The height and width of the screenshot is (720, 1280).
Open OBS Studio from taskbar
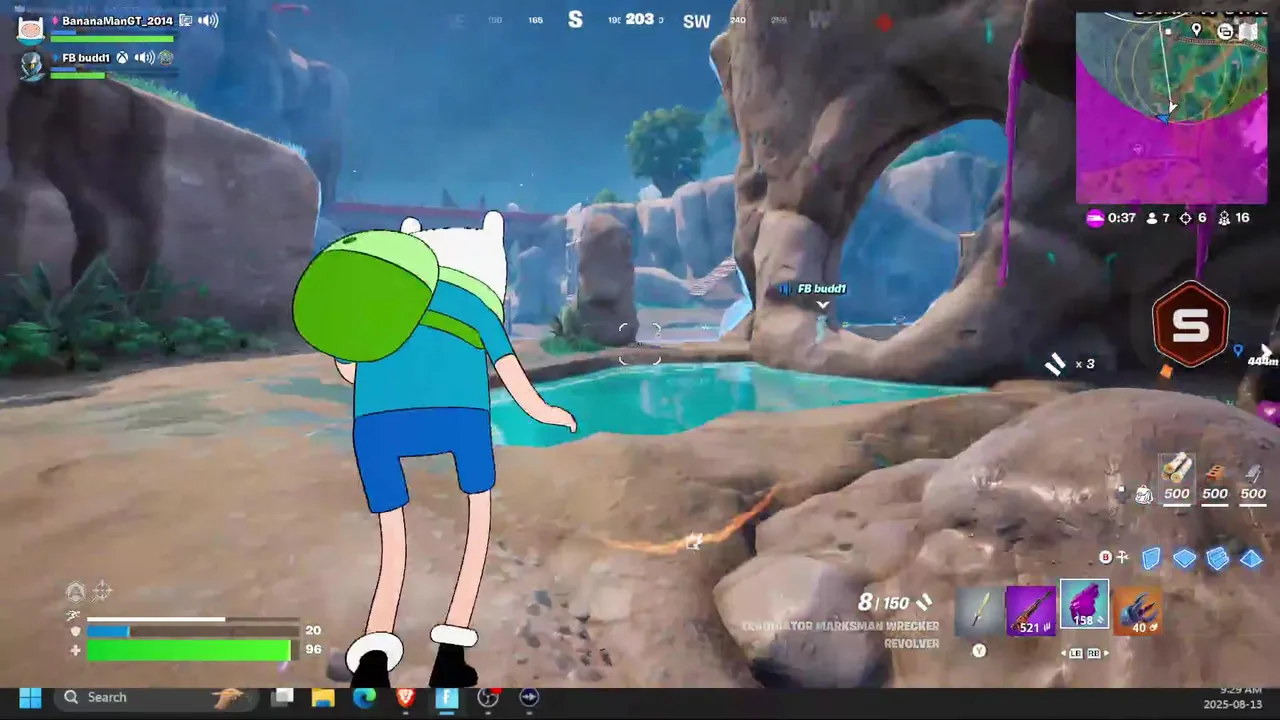tap(487, 697)
